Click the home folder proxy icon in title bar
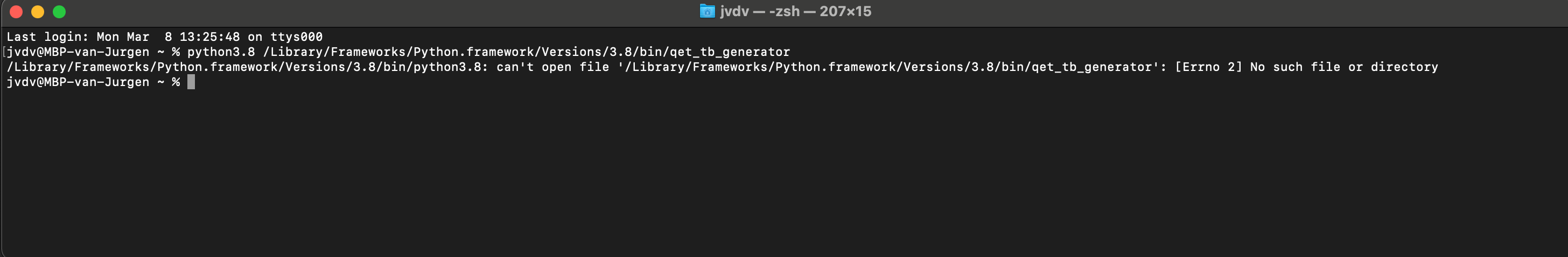This screenshot has height=257, width=1568. 706,11
